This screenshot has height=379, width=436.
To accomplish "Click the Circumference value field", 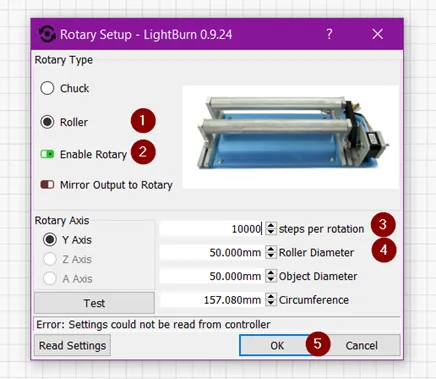I will coord(212,300).
